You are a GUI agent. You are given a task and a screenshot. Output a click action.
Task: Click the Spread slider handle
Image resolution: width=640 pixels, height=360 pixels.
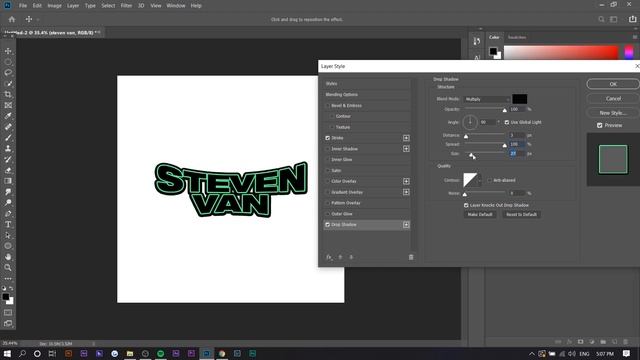(x=504, y=145)
